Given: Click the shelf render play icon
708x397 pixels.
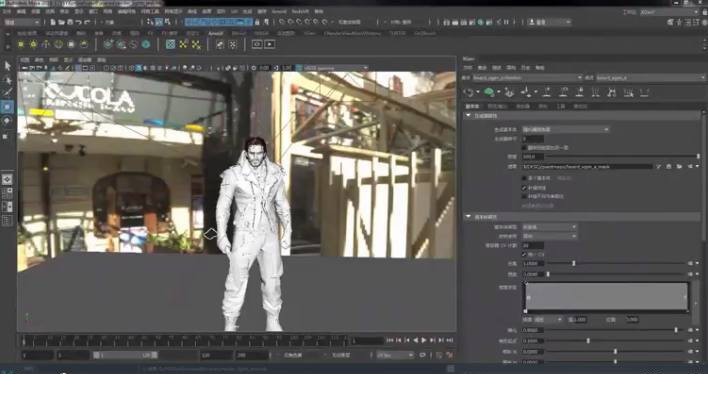Looking at the screenshot, I should pos(270,44).
